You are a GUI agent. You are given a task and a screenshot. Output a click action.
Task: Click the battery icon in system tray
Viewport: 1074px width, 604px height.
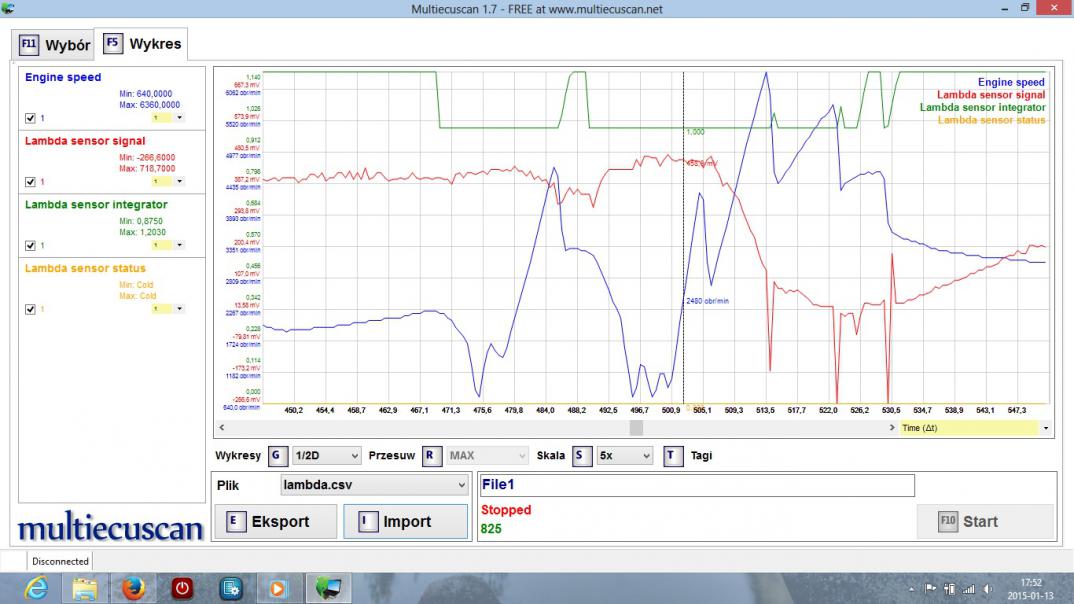[x=949, y=589]
